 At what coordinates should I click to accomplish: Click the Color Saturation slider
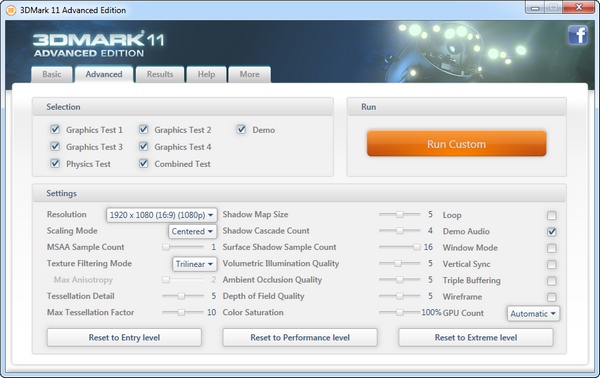[399, 313]
